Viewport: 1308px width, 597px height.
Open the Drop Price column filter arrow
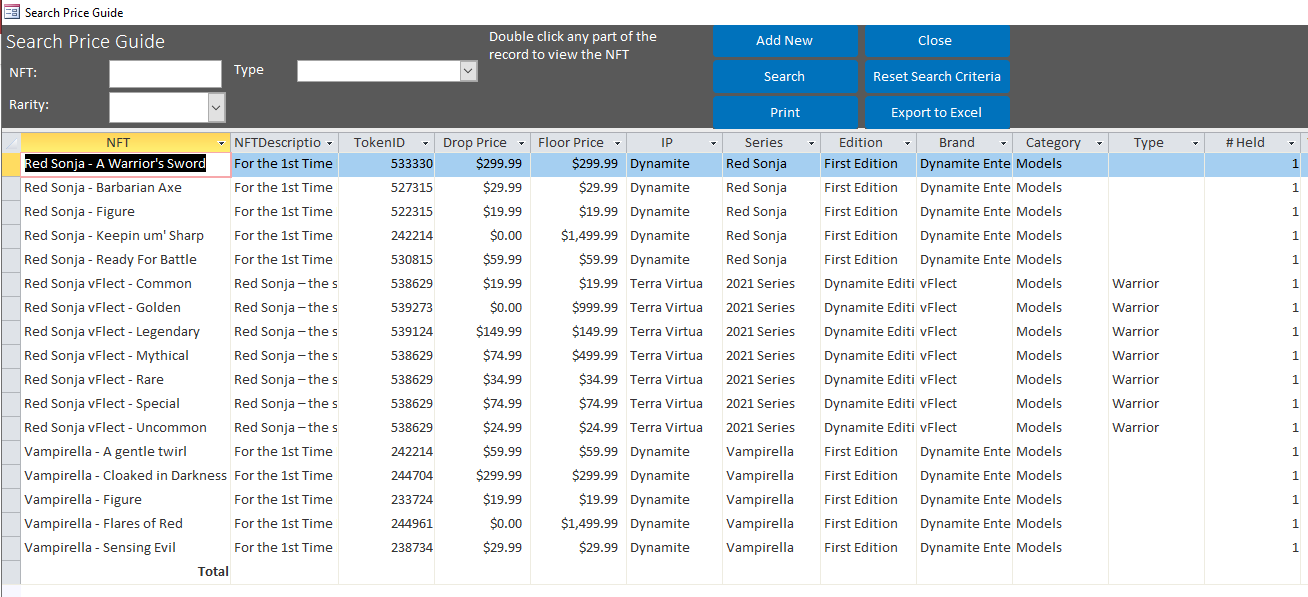coord(521,143)
